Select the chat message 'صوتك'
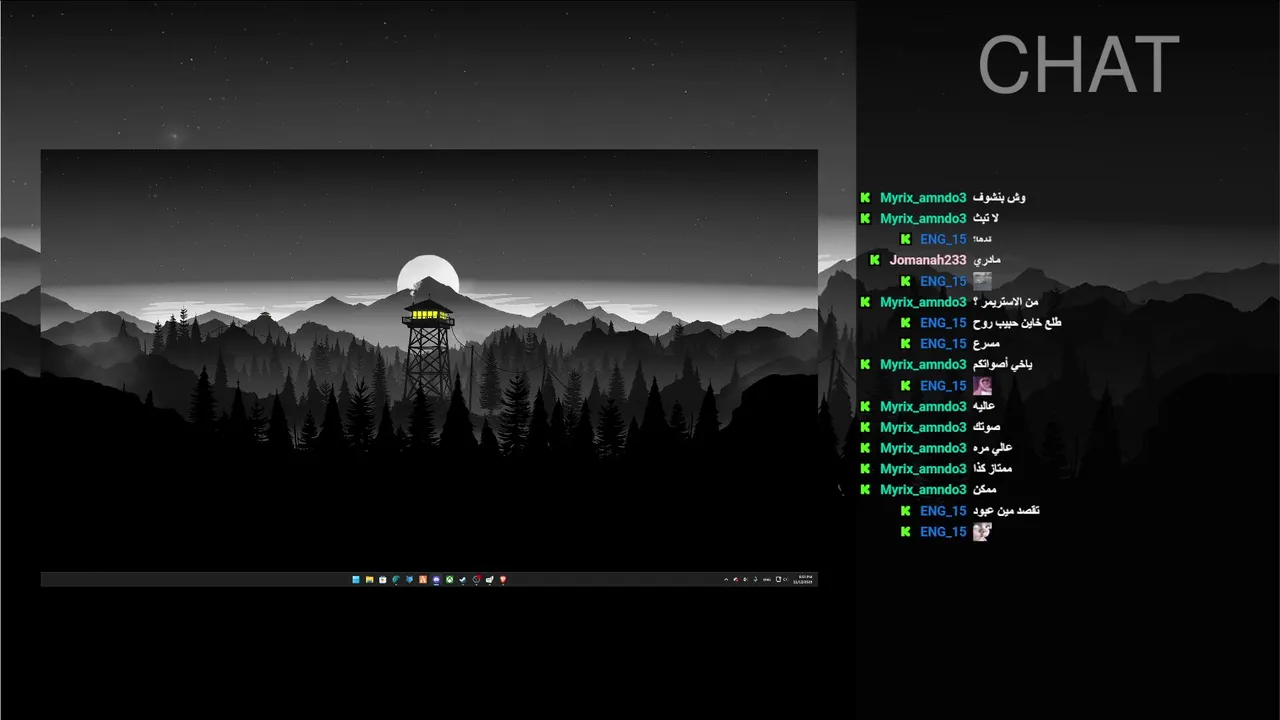 [x=986, y=427]
